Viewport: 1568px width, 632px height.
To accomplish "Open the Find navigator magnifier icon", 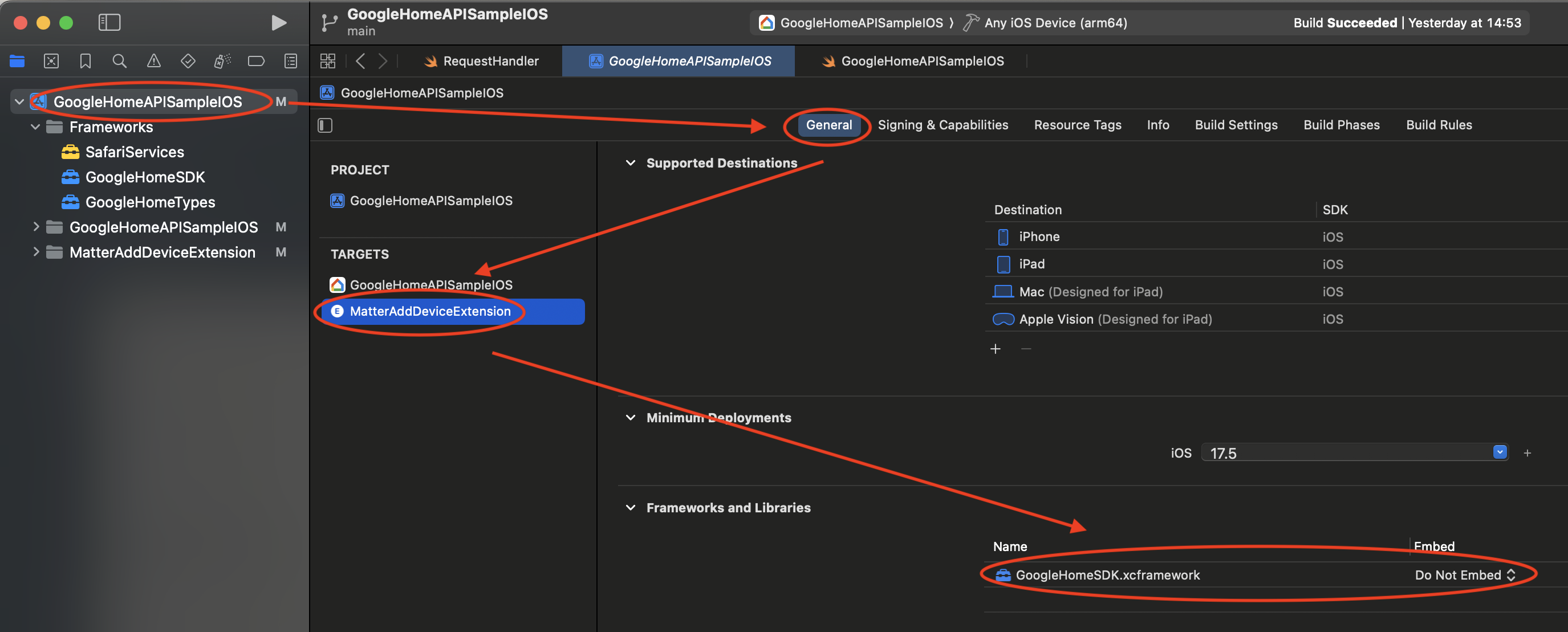I will point(119,61).
